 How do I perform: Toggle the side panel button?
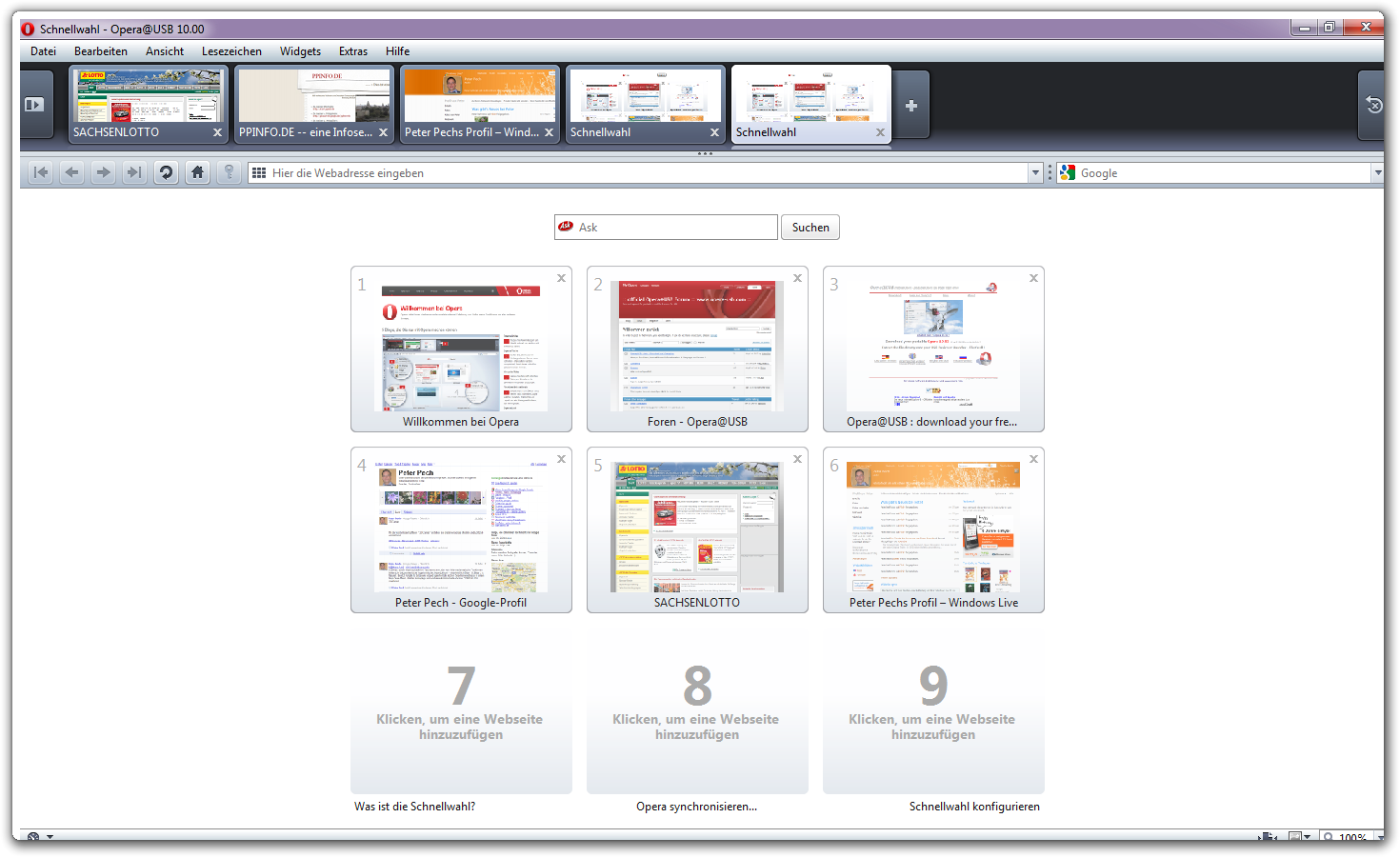pos(34,105)
